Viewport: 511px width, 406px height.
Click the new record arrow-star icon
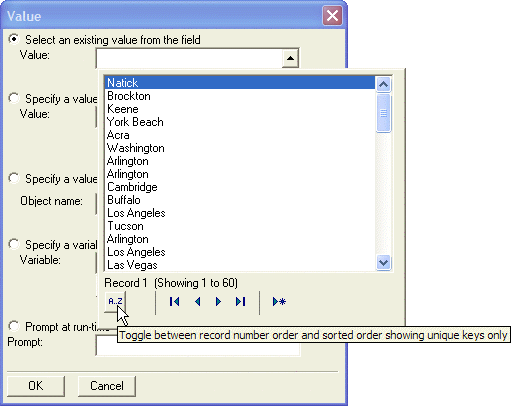279,302
